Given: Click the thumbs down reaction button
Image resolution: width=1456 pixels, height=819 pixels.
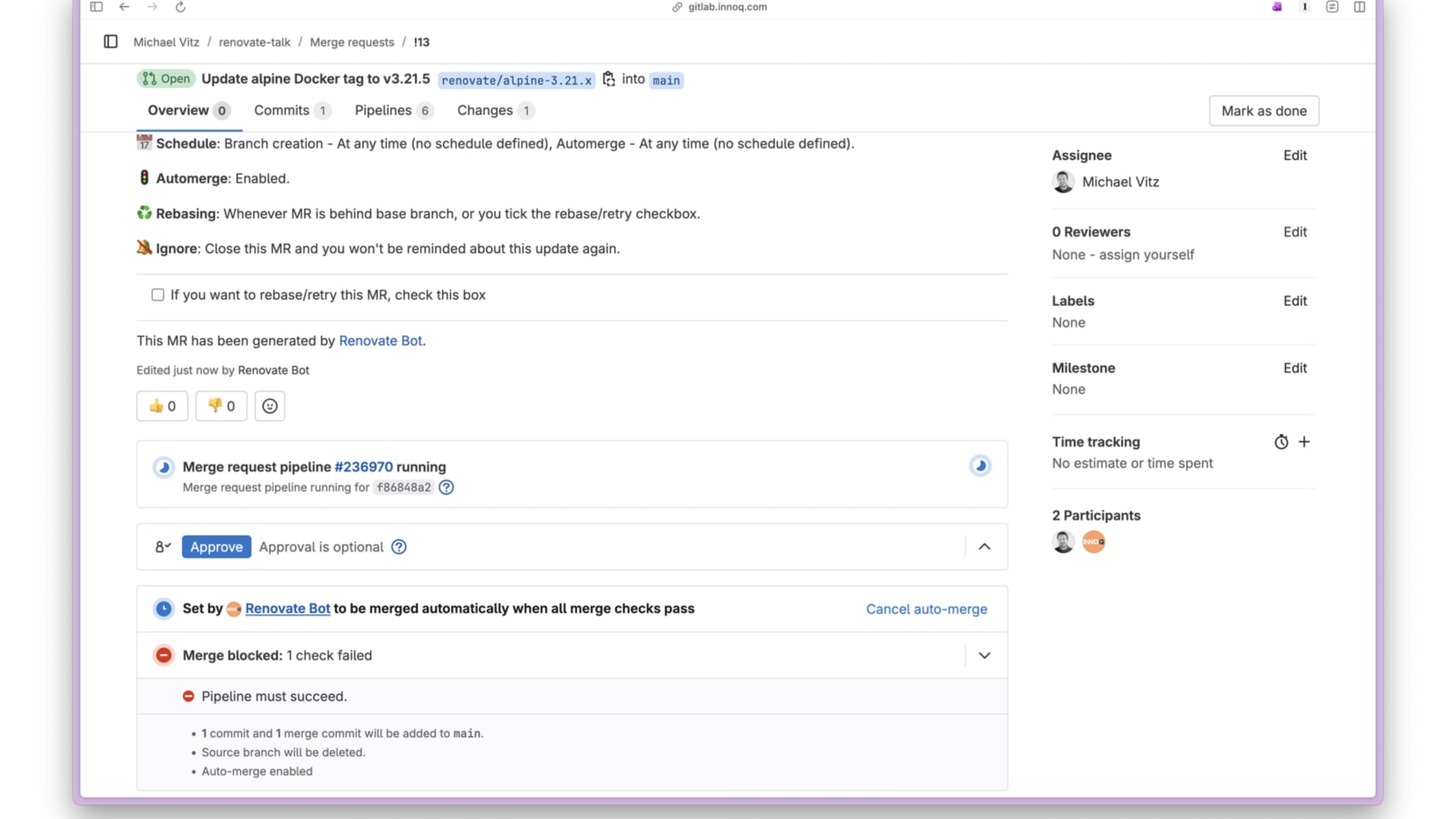Looking at the screenshot, I should click(221, 406).
